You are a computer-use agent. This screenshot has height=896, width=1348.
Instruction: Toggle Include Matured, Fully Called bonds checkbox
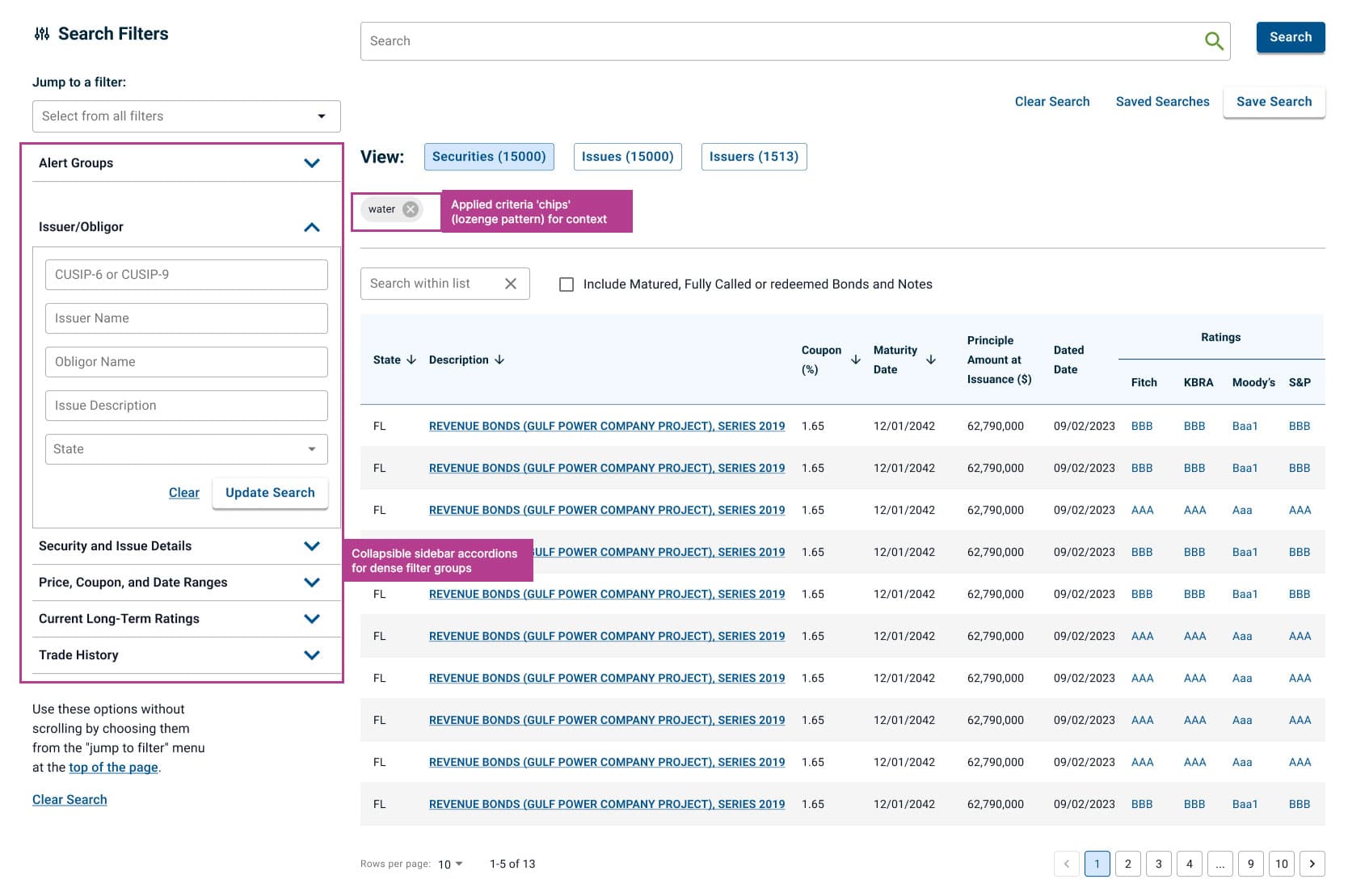tap(567, 284)
